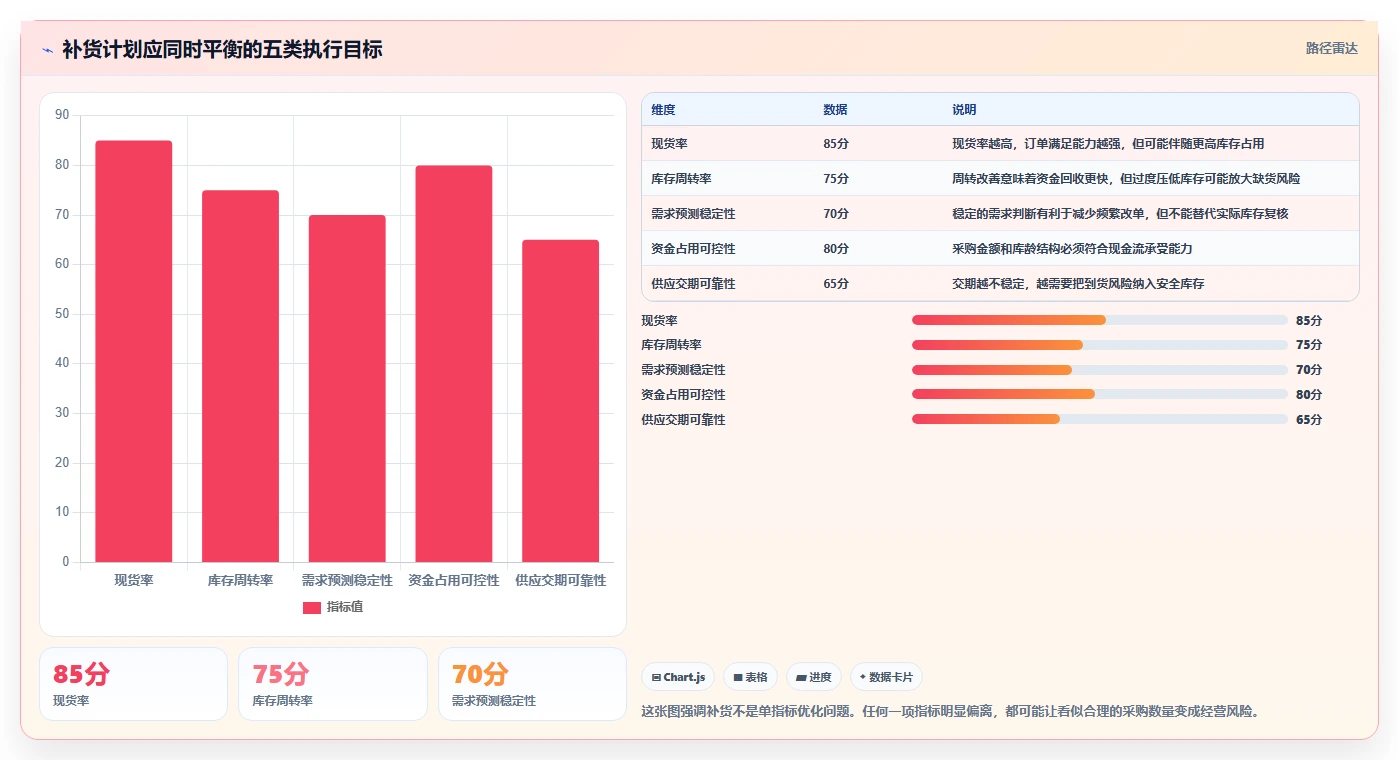
Task: Select the 资金占用可控性 table row name
Action: pos(693,249)
